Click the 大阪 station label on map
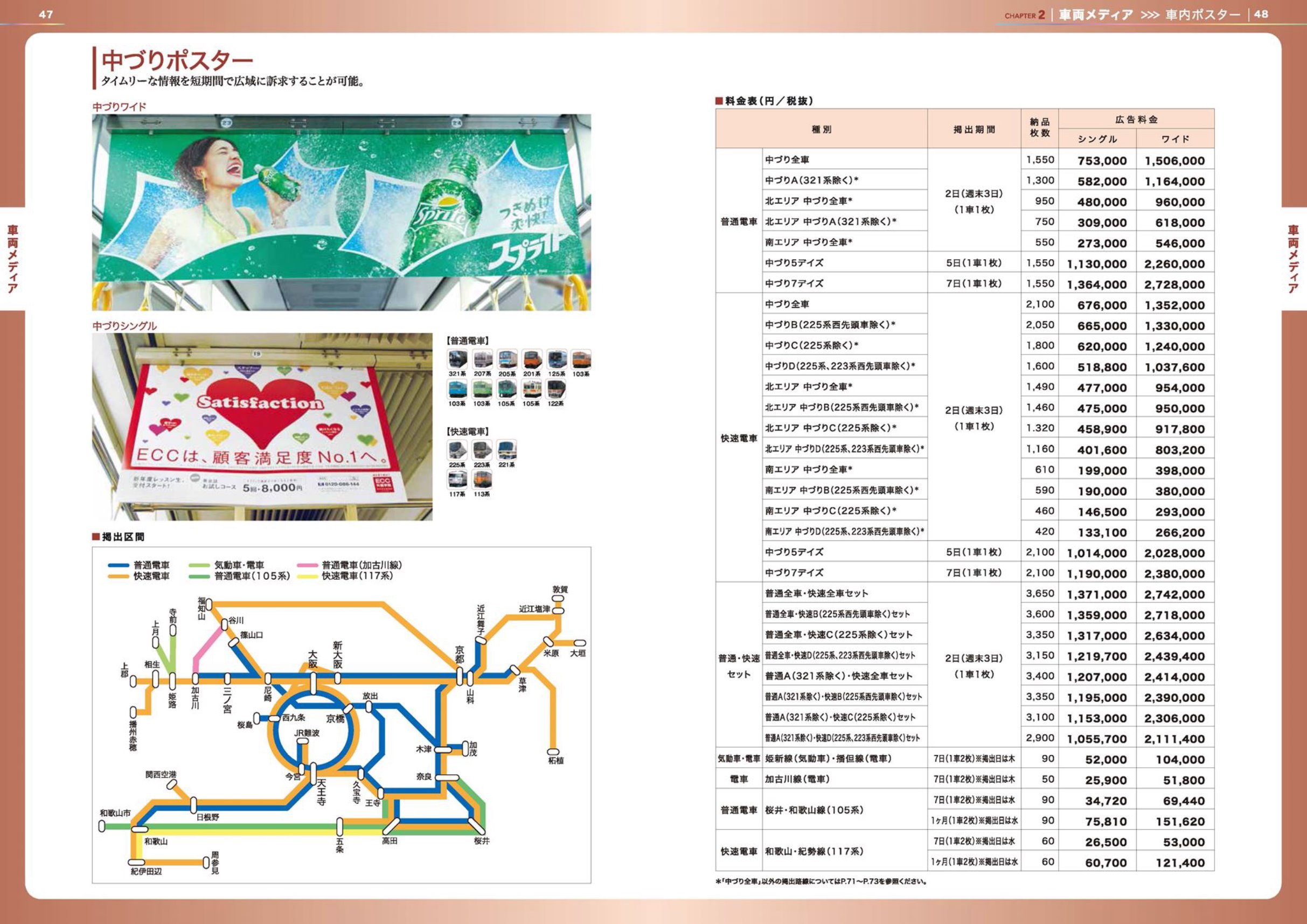The height and width of the screenshot is (924, 1307). click(x=312, y=659)
